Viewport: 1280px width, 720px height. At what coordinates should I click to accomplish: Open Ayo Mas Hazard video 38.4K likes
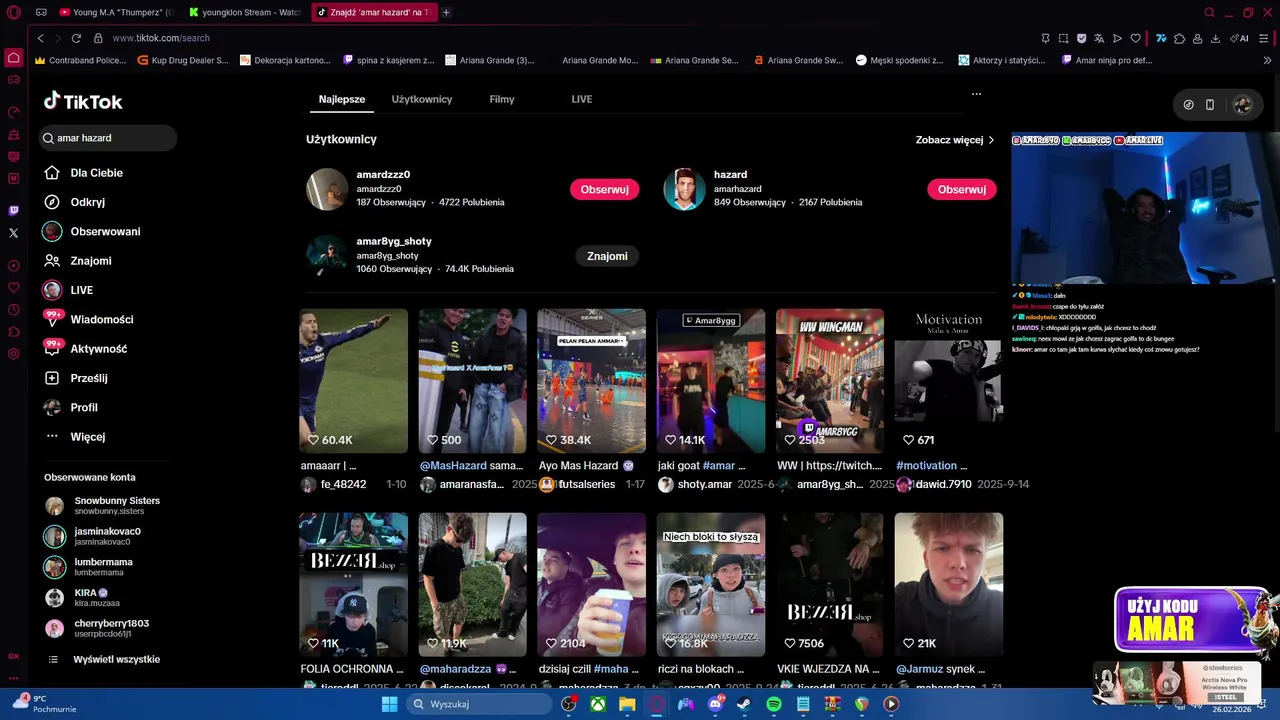(592, 381)
